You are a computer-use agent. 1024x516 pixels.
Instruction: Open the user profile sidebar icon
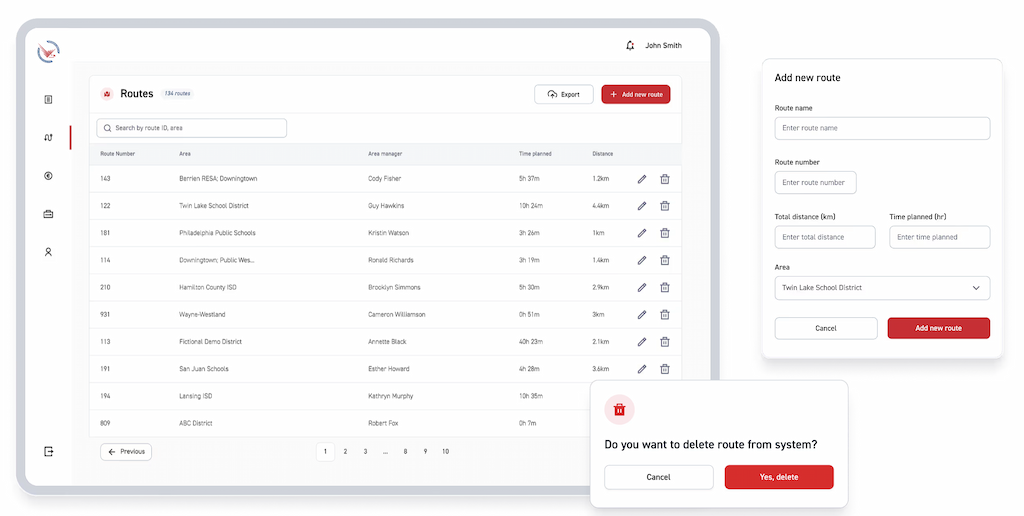tap(48, 252)
